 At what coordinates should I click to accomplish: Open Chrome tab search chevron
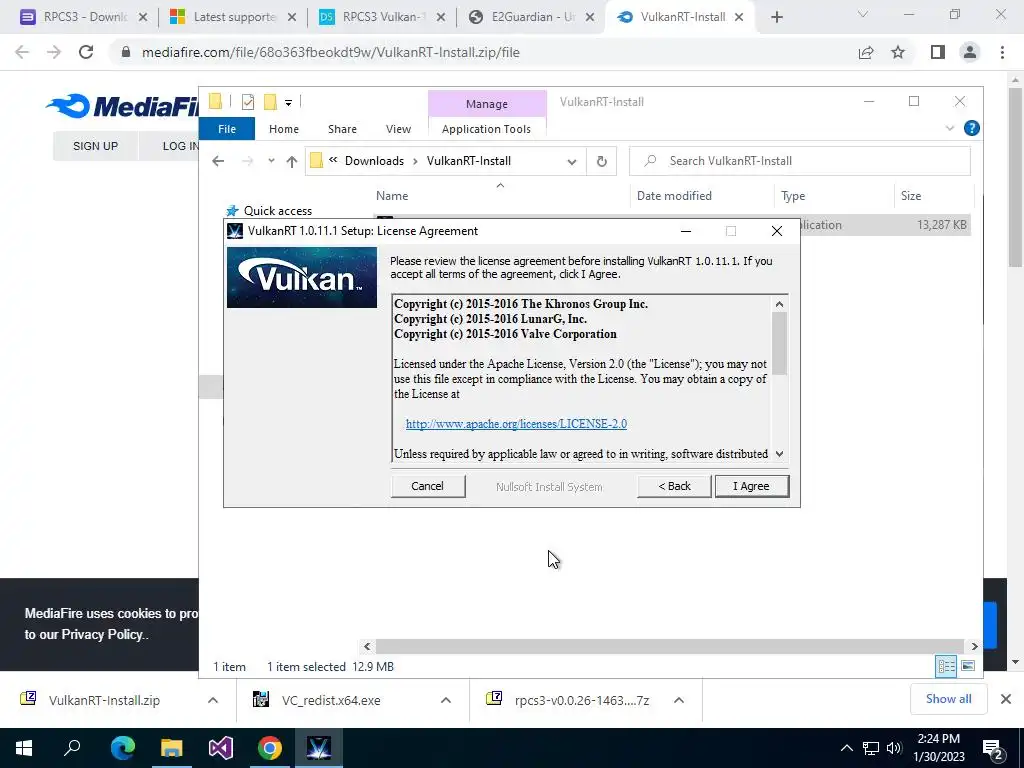pos(863,14)
